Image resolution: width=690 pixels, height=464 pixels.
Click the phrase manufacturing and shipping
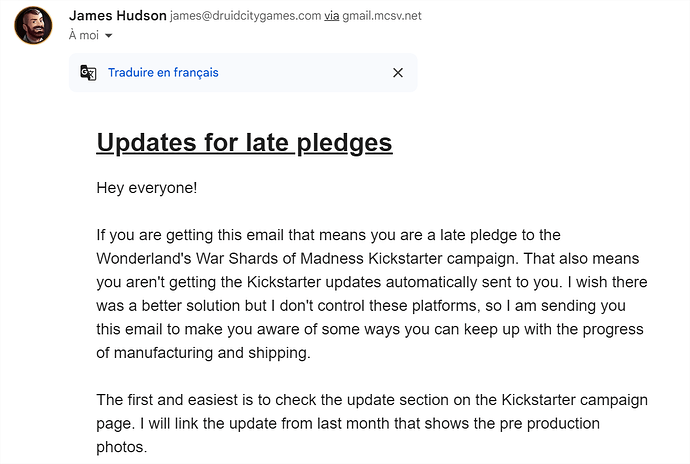211,353
